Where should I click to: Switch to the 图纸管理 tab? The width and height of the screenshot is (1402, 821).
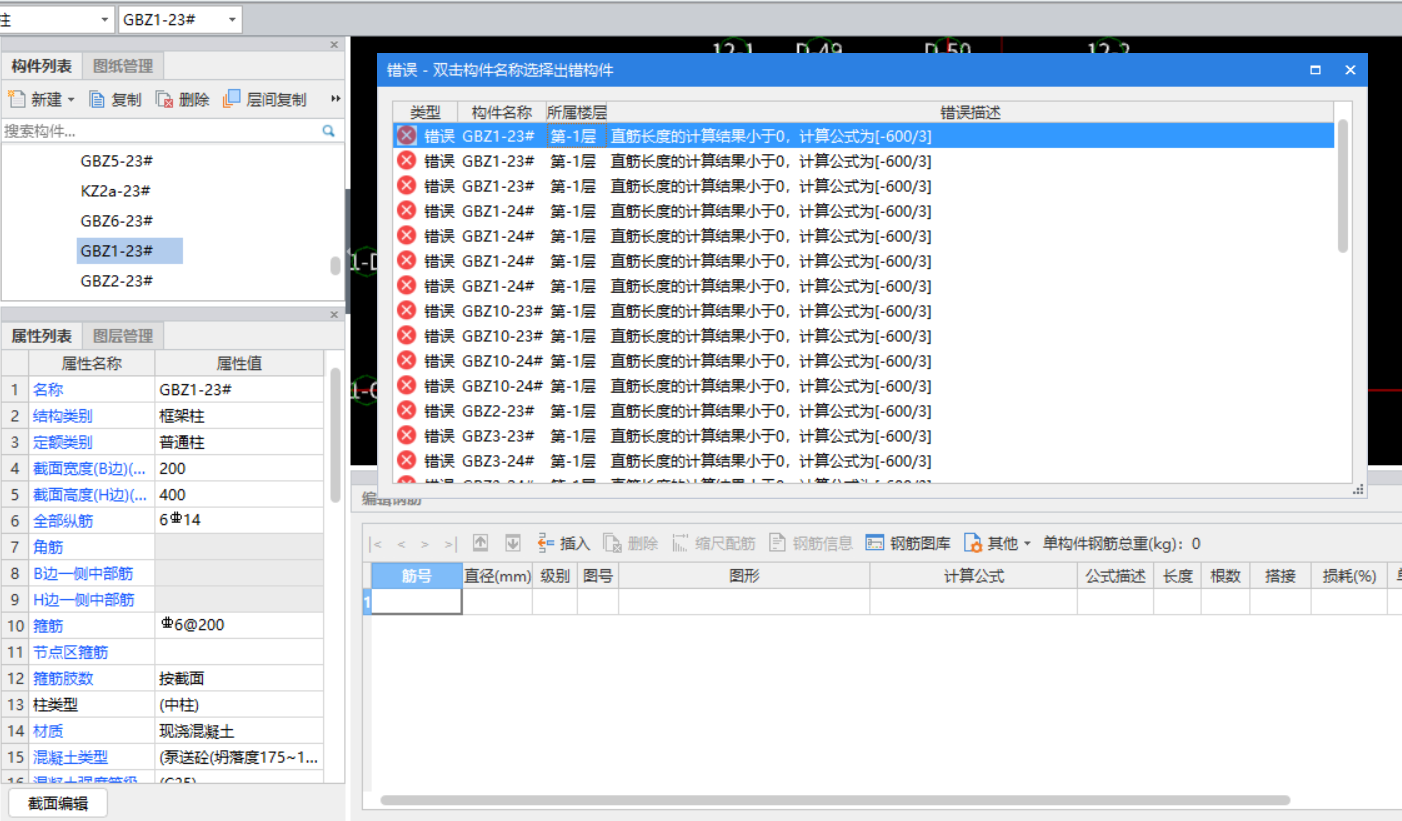click(x=123, y=66)
